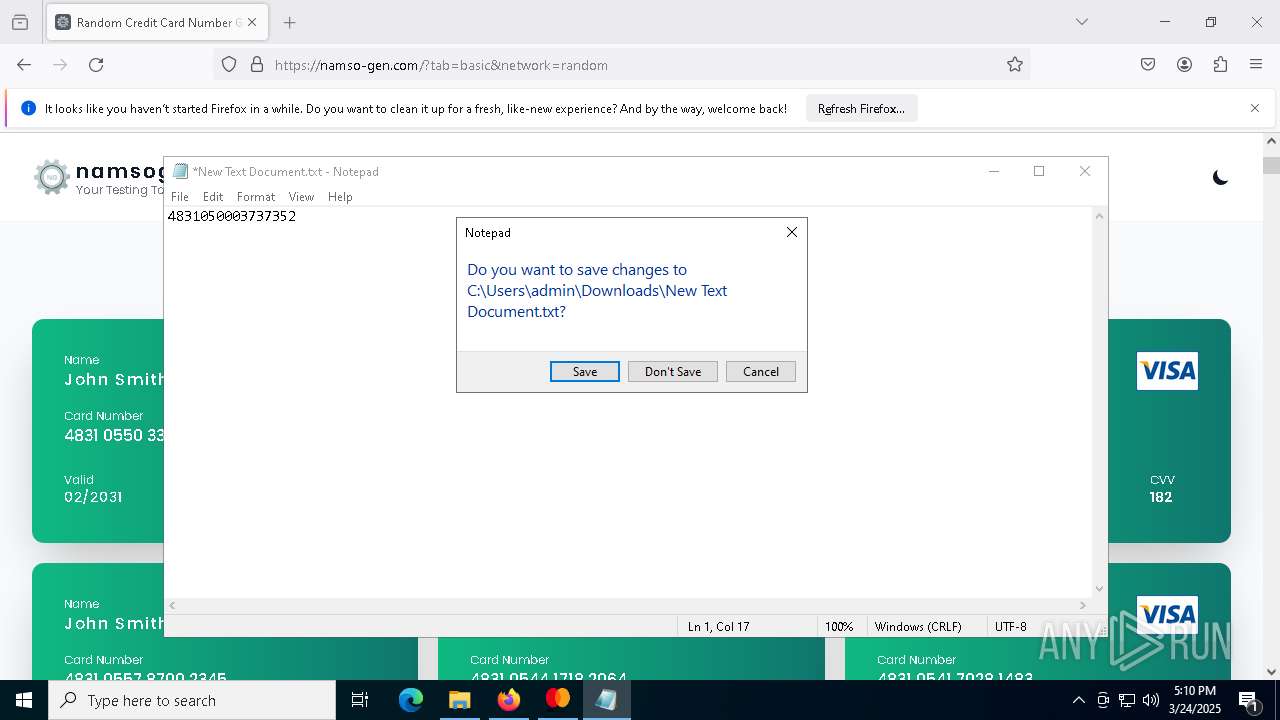Open Firefox tracking protection shield
The image size is (1280, 720).
pyautogui.click(x=229, y=65)
